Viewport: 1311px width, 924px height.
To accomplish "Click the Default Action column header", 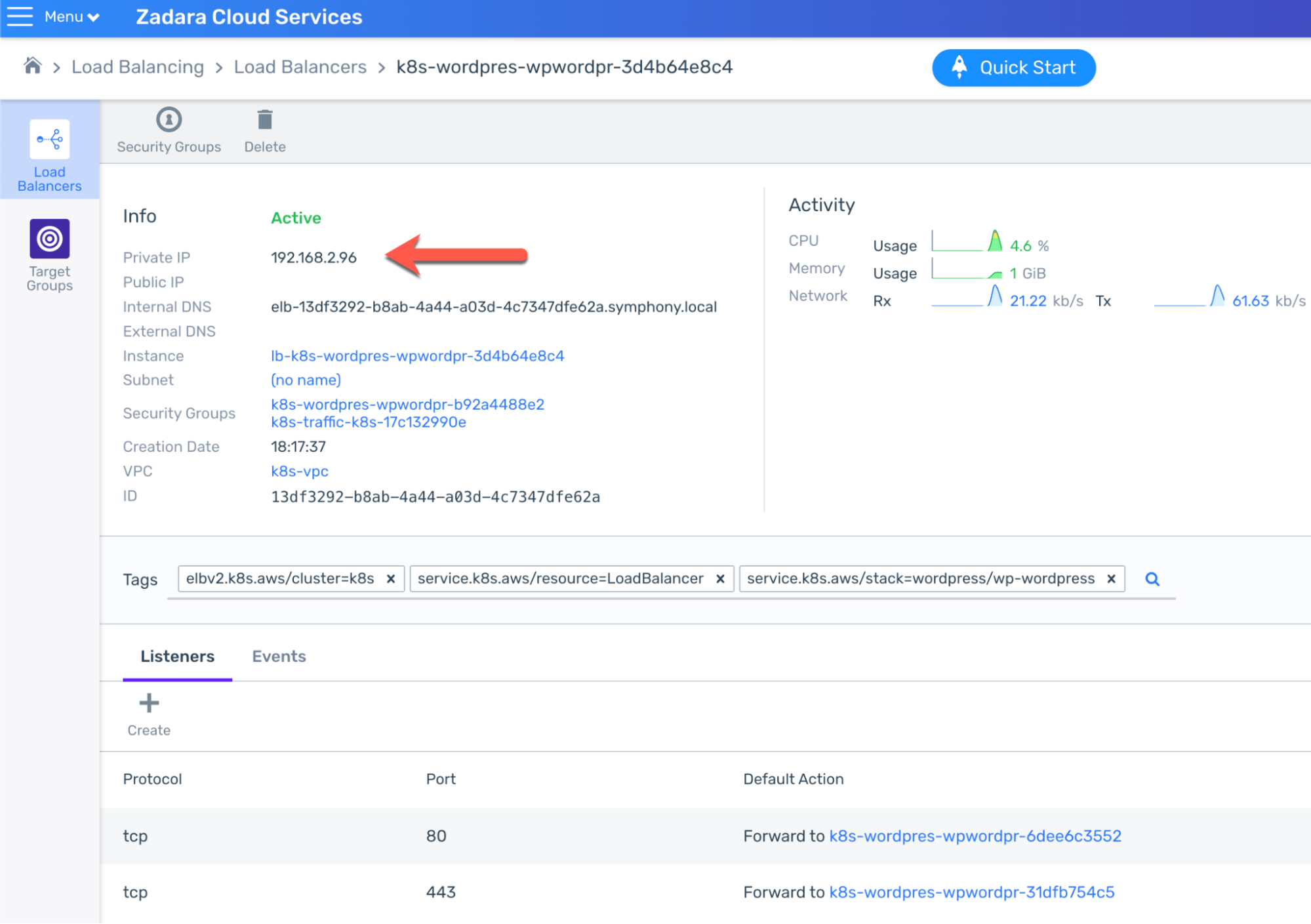I will pos(794,779).
